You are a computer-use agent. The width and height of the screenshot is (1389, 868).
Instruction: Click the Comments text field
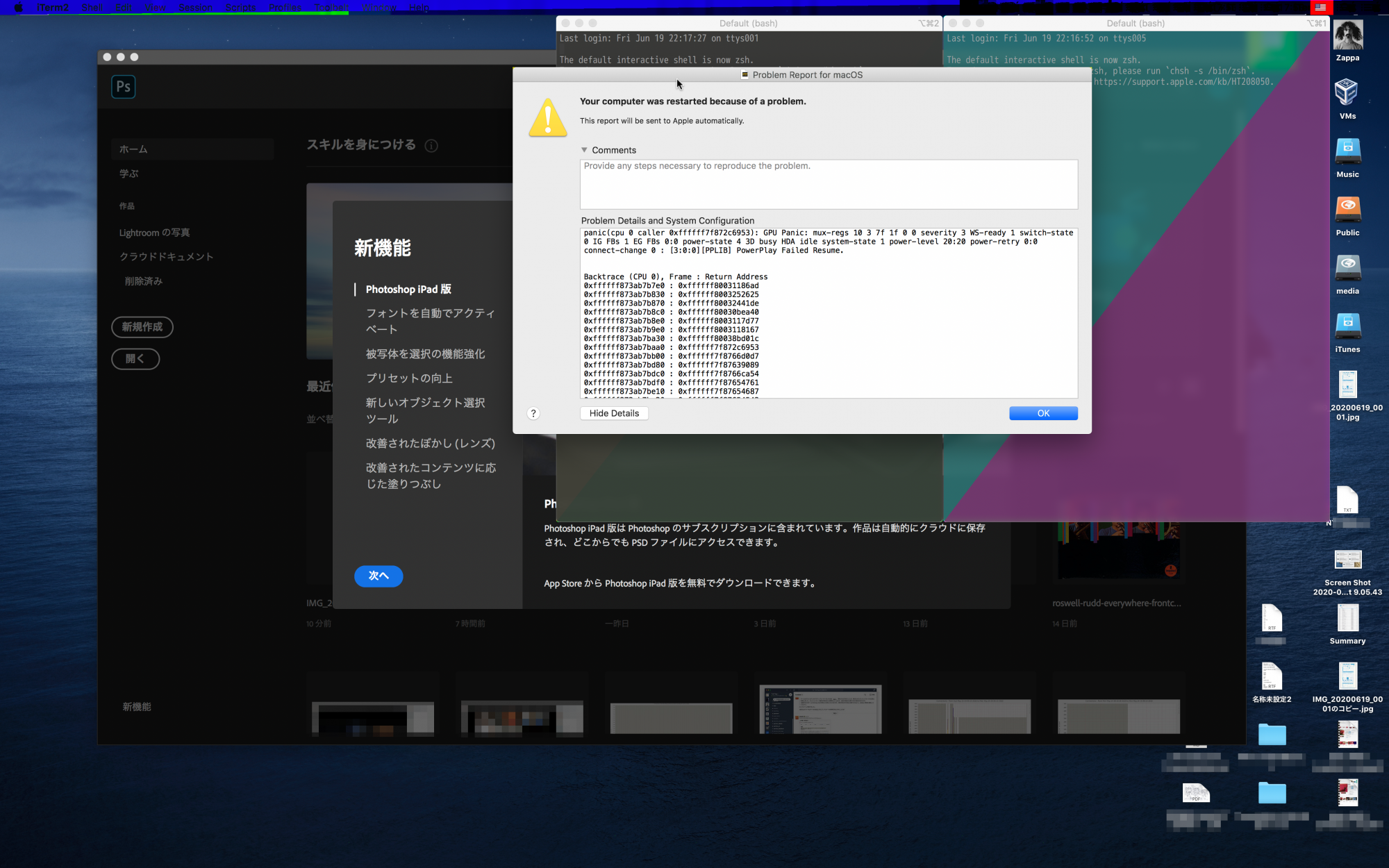point(829,184)
